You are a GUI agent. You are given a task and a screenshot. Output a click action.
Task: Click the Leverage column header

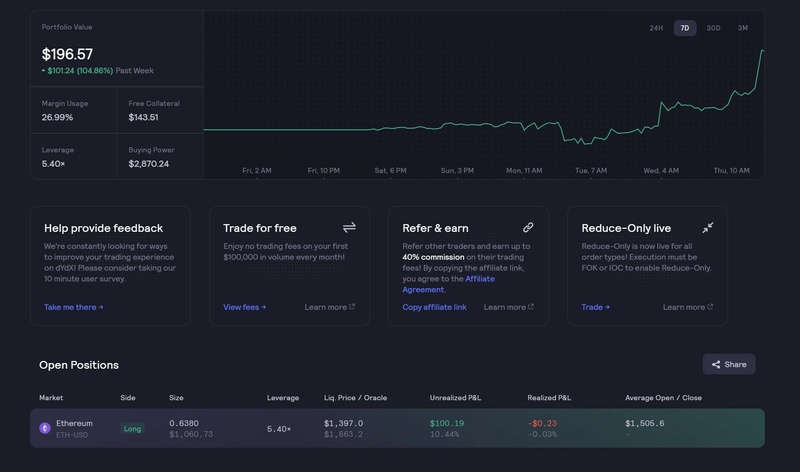point(283,398)
